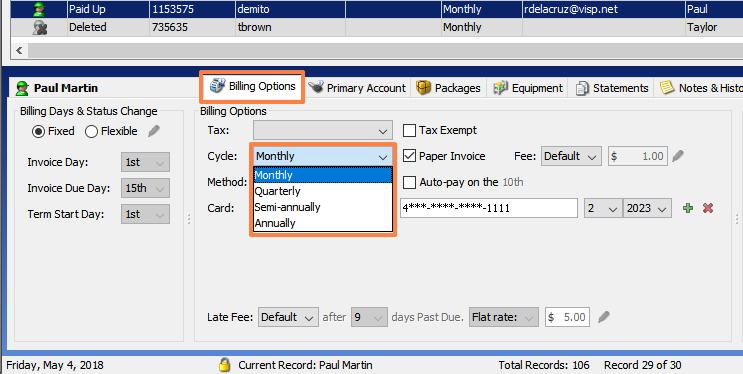Screen dimensions: 743x374
Task: Open the card expiration month dropdown
Action: pos(602,208)
